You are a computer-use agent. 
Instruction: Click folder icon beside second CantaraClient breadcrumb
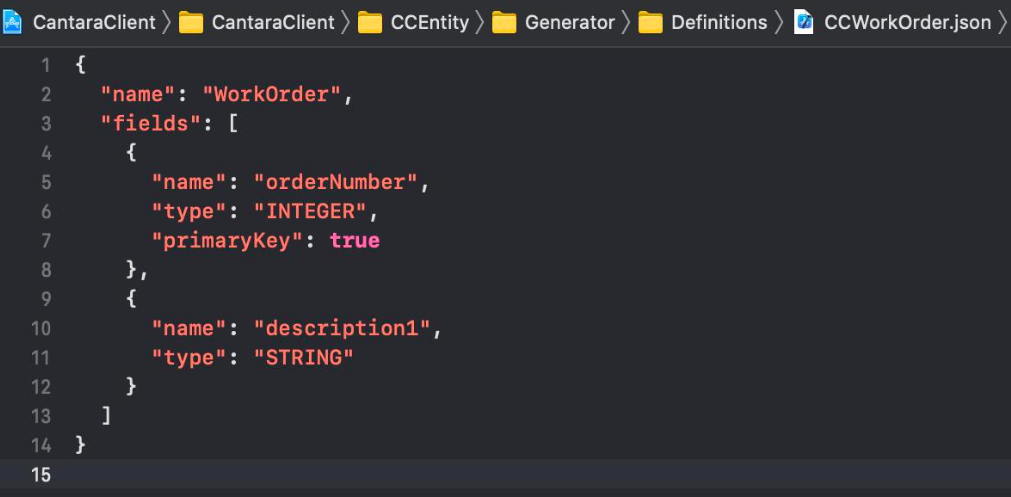coord(191,22)
